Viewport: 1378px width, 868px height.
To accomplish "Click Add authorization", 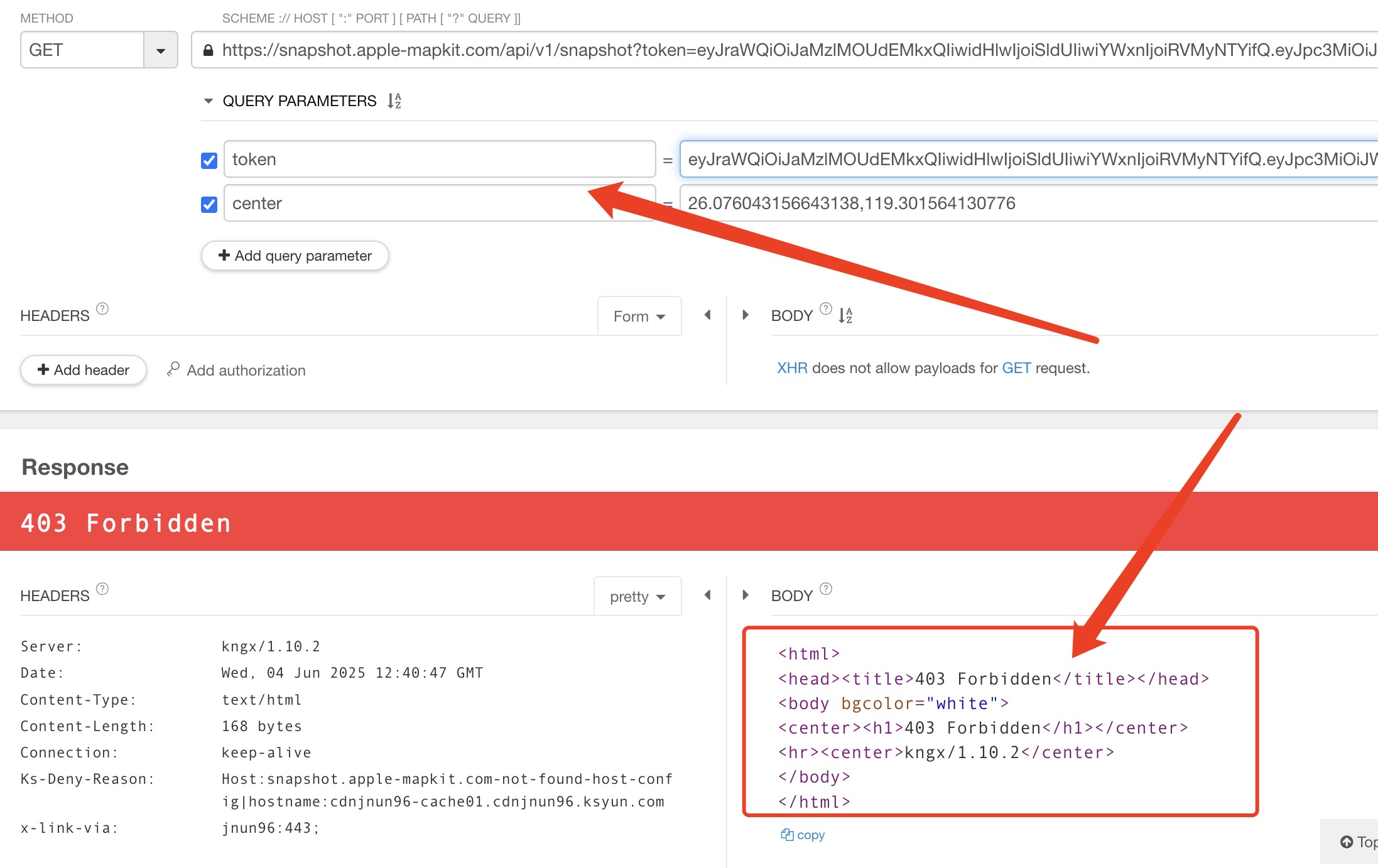I will tap(236, 370).
